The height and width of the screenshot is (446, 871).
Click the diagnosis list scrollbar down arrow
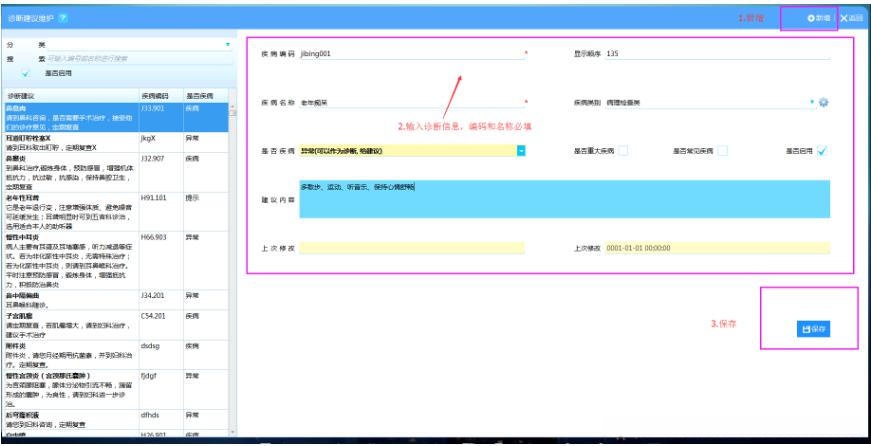232,432
